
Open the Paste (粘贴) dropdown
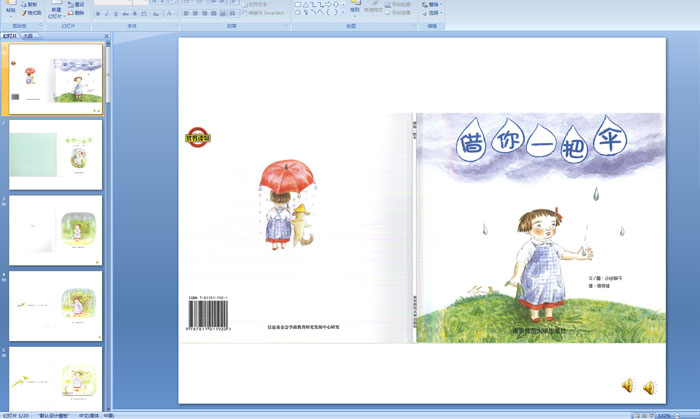tap(11, 17)
